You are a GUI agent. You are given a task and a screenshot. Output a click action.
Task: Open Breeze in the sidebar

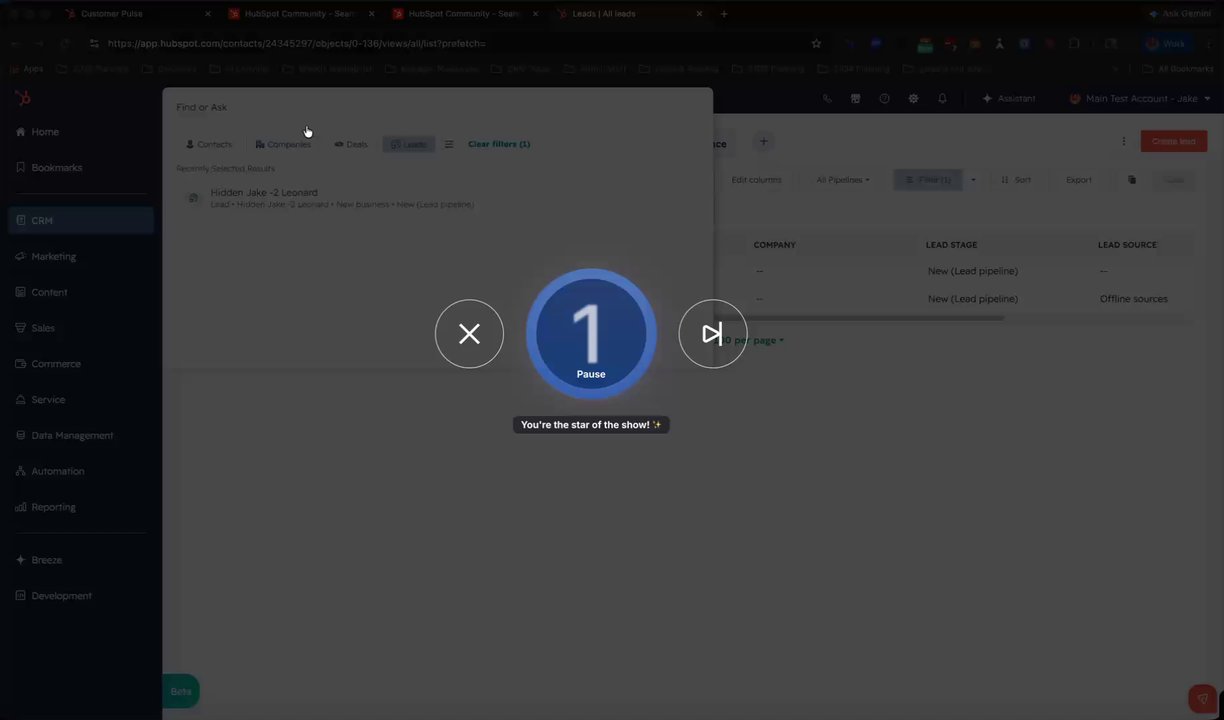(46, 560)
